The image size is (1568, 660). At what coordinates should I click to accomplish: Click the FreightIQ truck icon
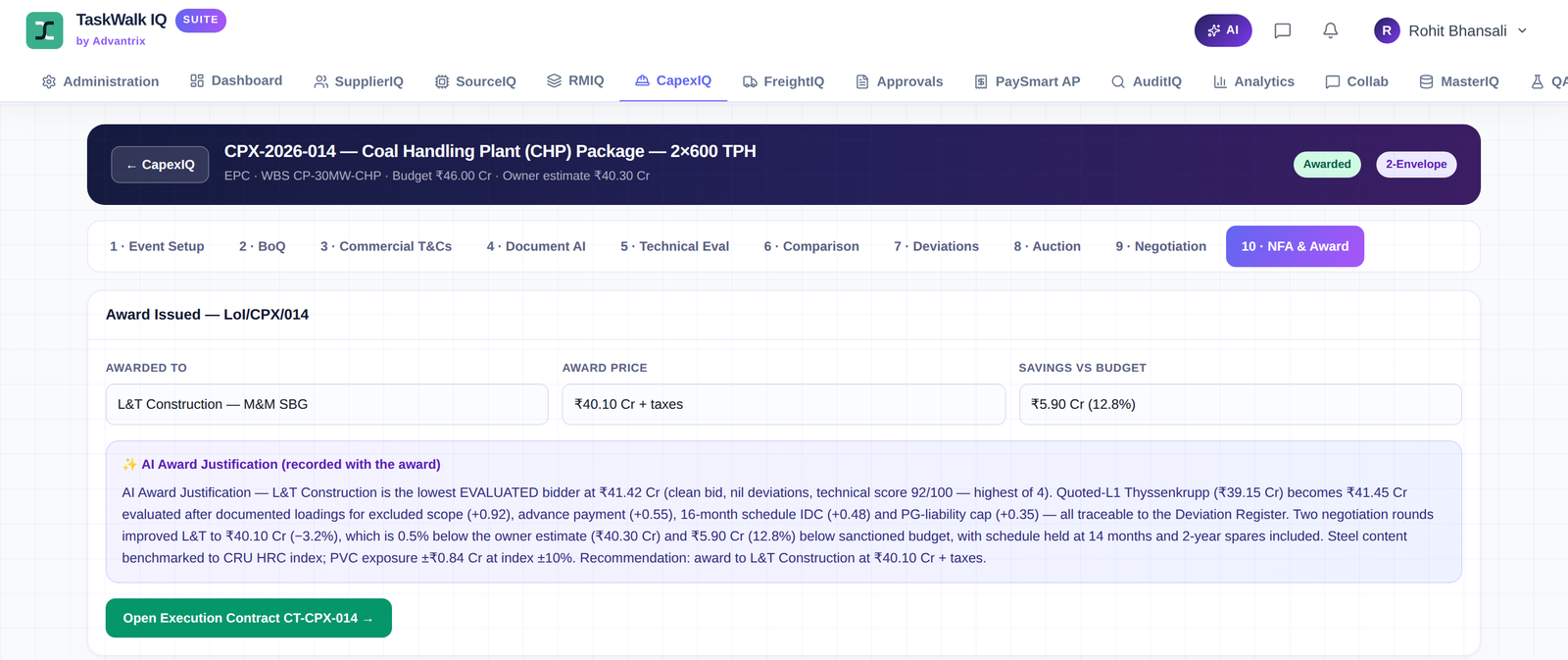750,81
